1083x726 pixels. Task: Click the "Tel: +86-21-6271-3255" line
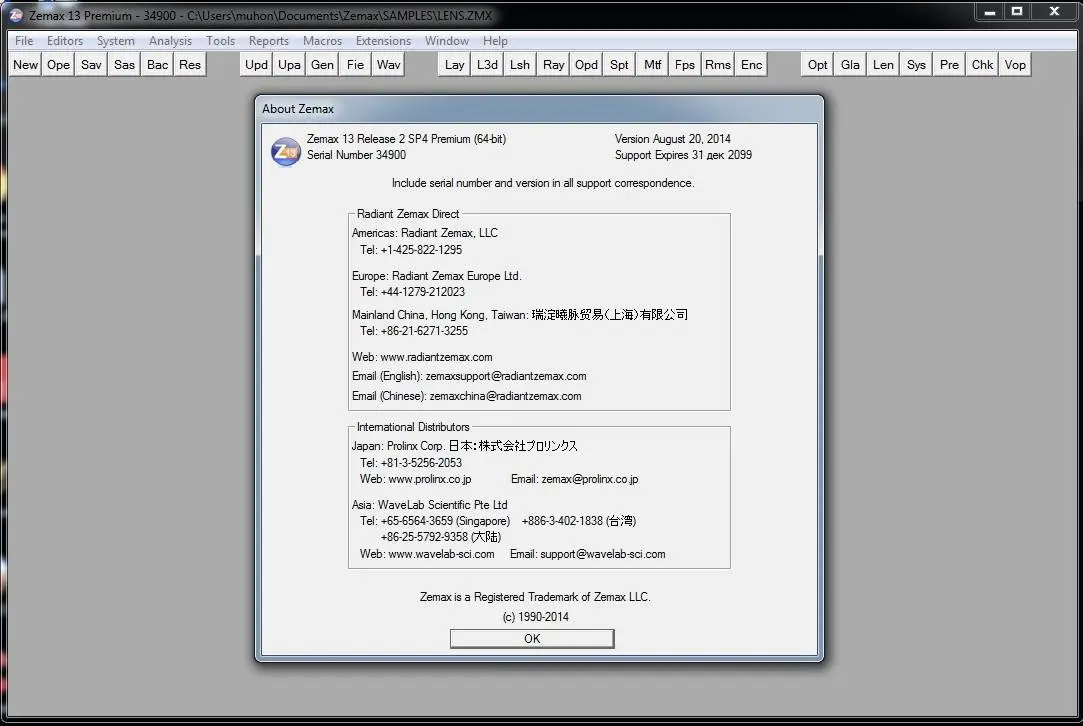(x=414, y=331)
